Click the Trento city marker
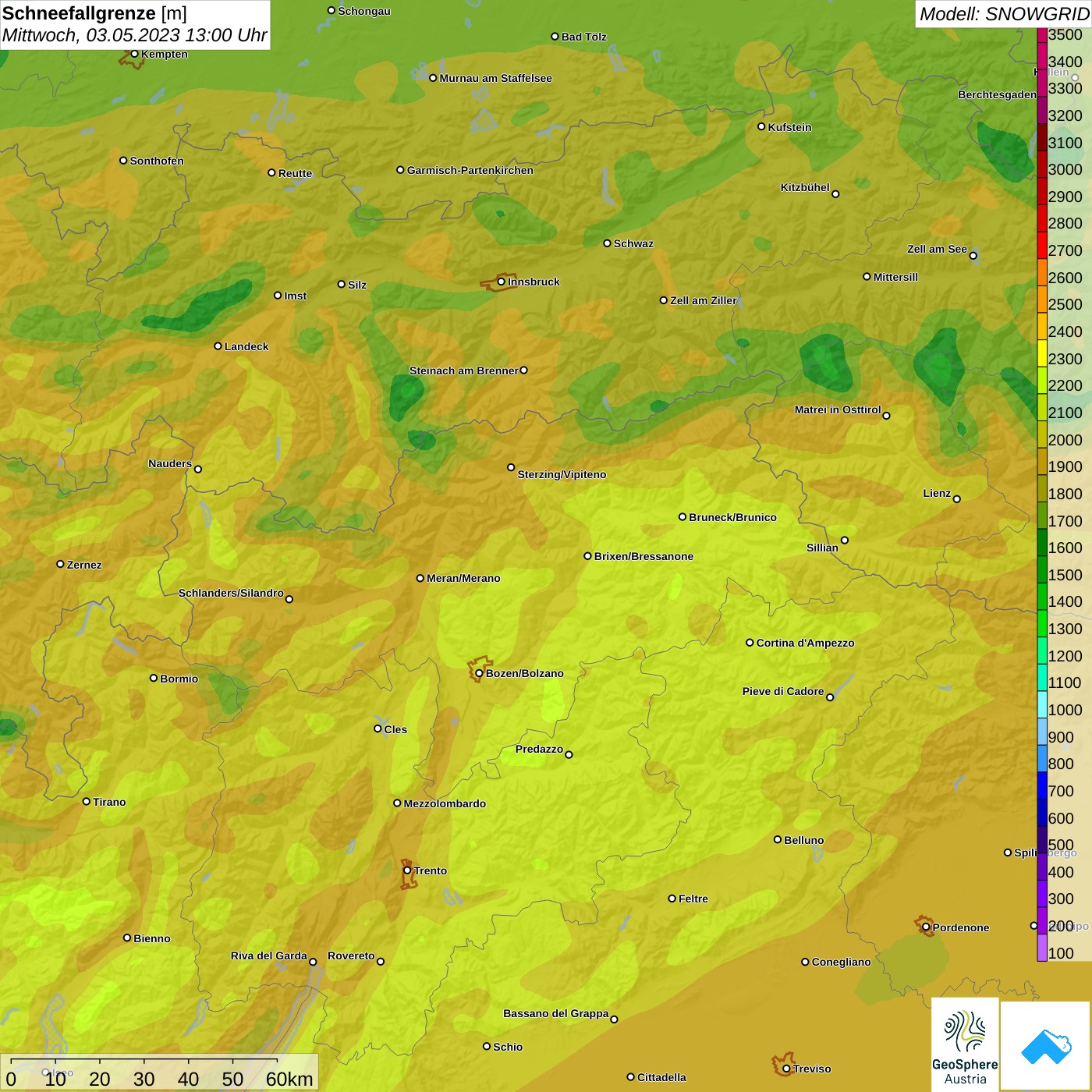The height and width of the screenshot is (1092, 1092). coord(407,870)
